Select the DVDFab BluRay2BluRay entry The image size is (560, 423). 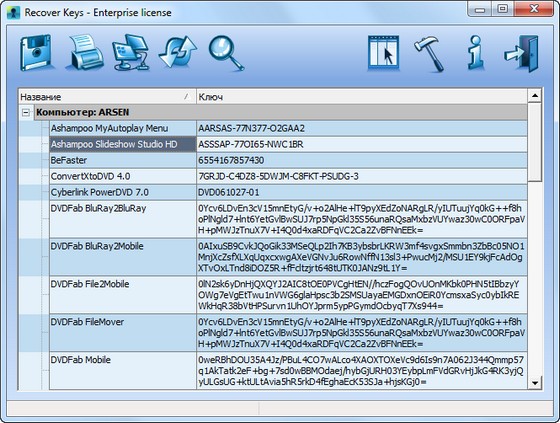[122, 219]
